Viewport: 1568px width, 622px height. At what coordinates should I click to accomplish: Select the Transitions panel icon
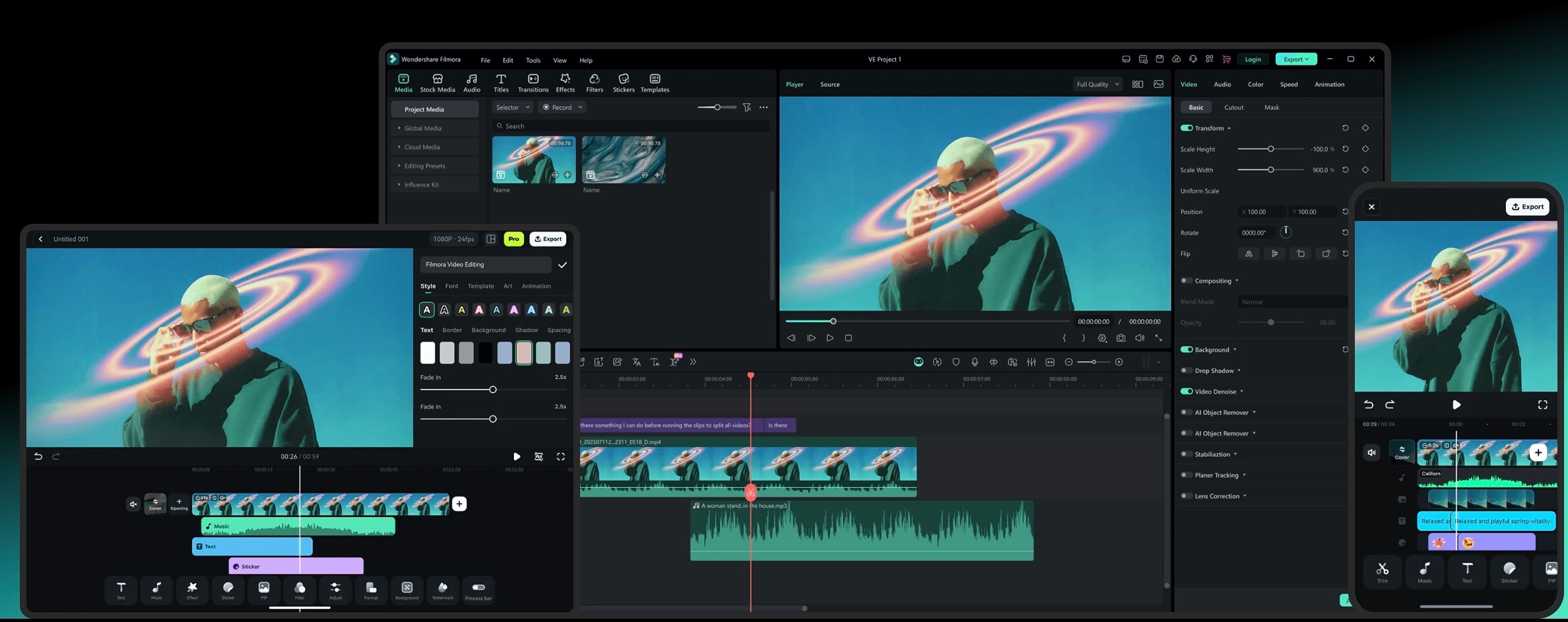coord(533,82)
